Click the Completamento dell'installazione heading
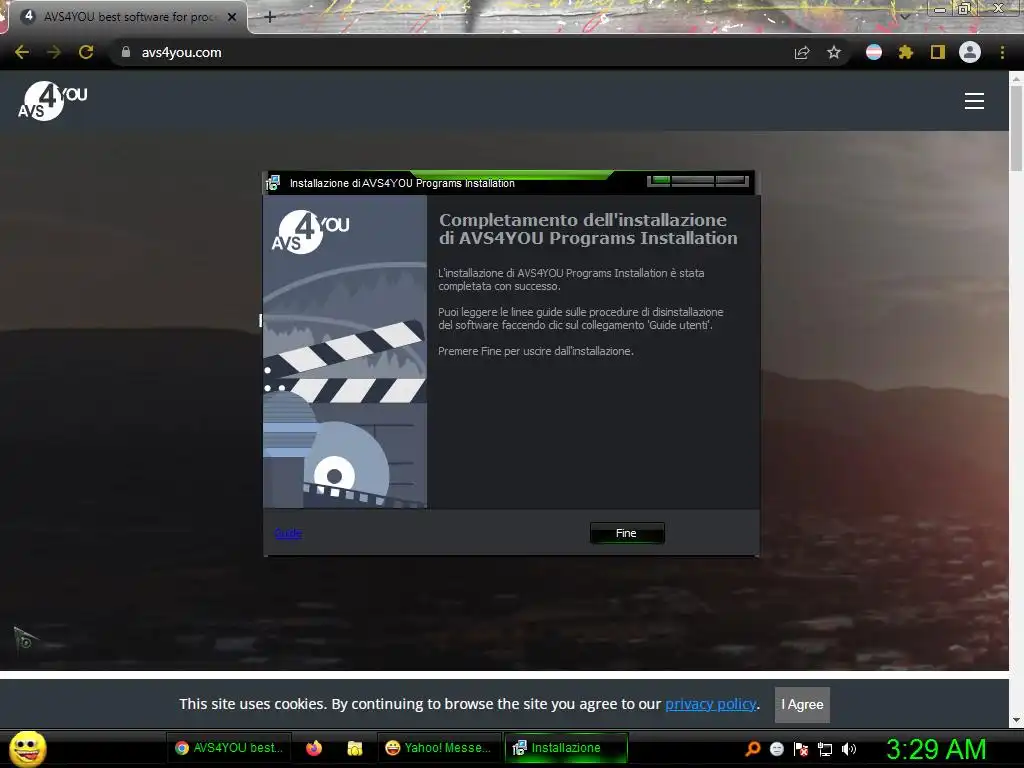The height and width of the screenshot is (768, 1024). click(x=588, y=229)
